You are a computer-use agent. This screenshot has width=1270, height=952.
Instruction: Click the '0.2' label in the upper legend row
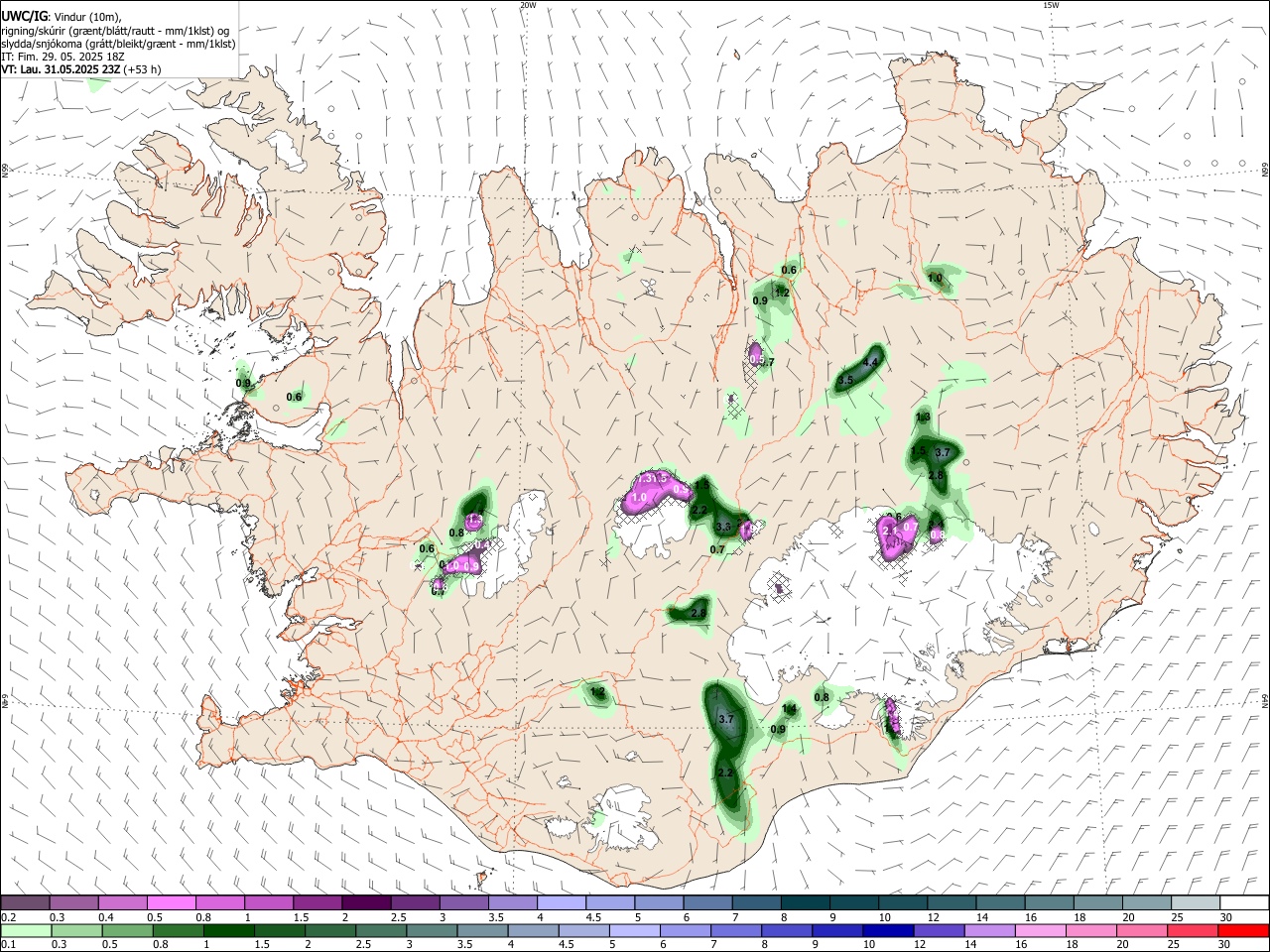tap(8, 917)
